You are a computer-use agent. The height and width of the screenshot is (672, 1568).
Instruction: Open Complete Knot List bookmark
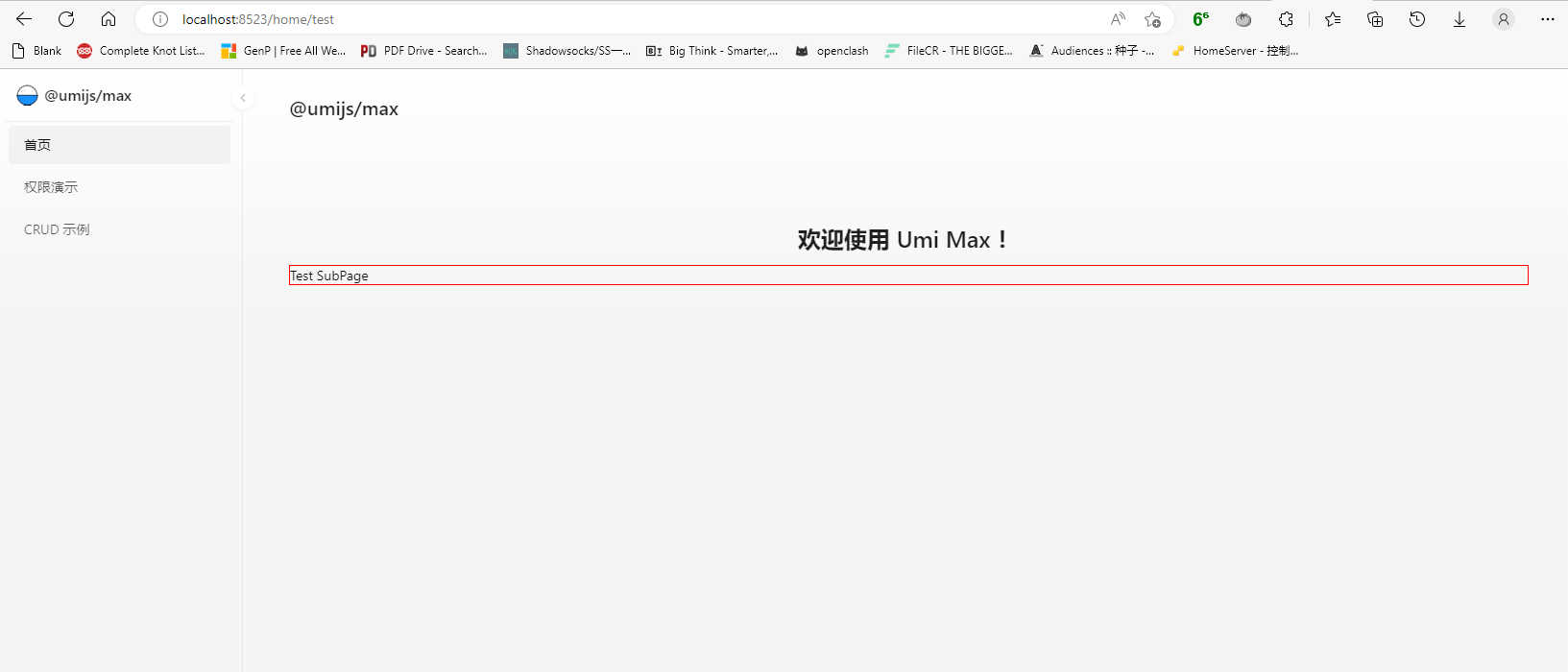tap(141, 51)
